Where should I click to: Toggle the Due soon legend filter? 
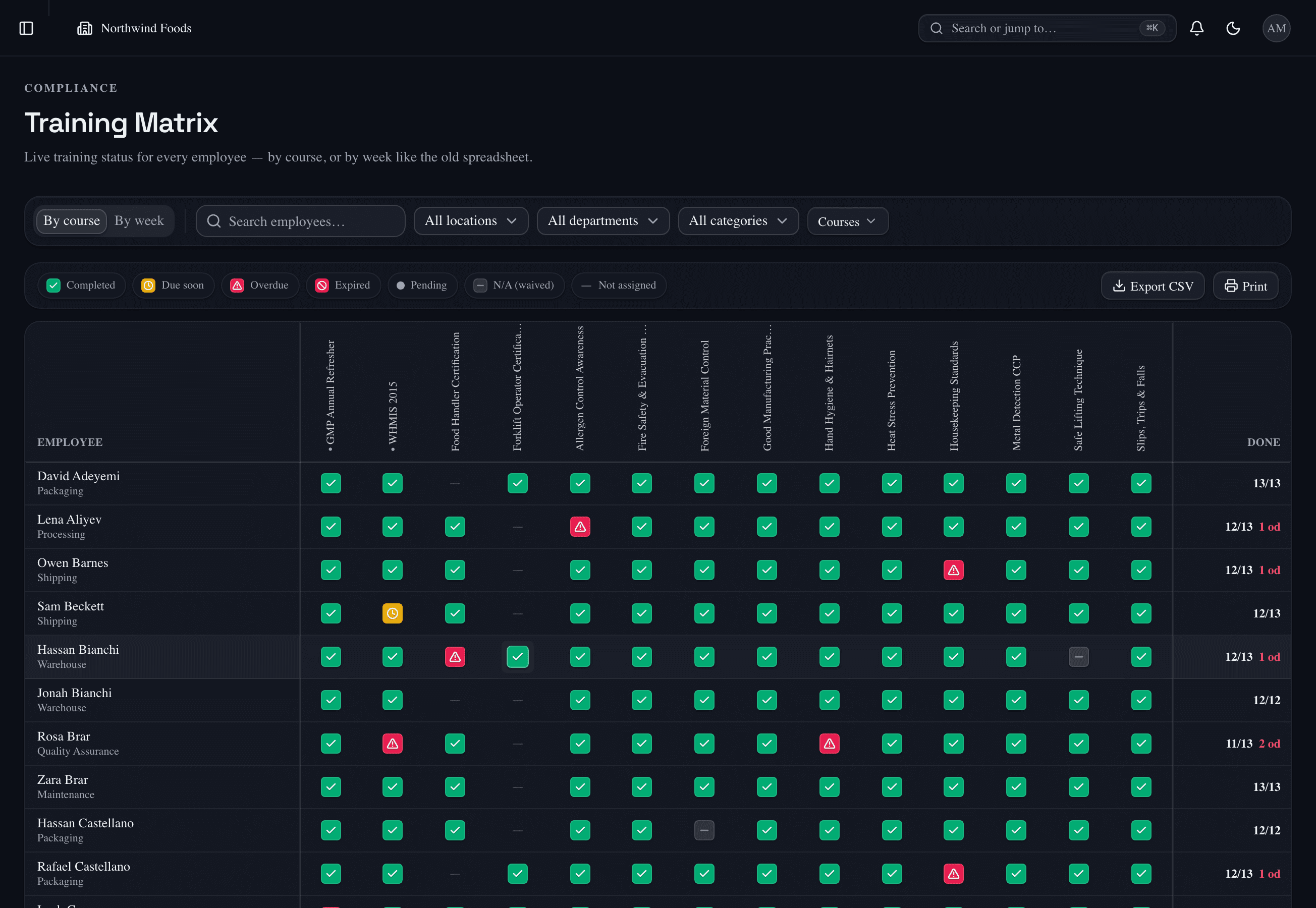click(x=173, y=285)
